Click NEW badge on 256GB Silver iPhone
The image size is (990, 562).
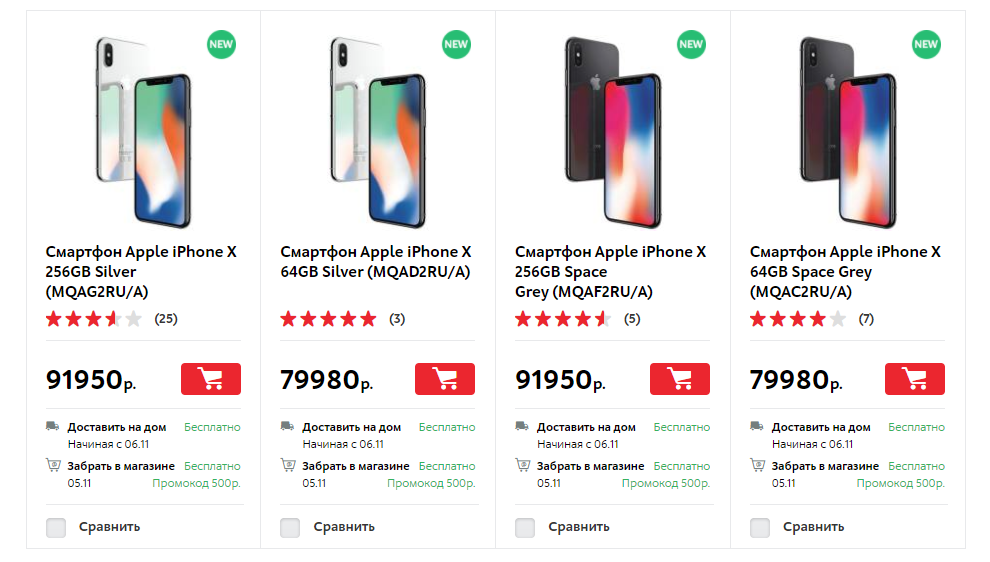pos(221,44)
